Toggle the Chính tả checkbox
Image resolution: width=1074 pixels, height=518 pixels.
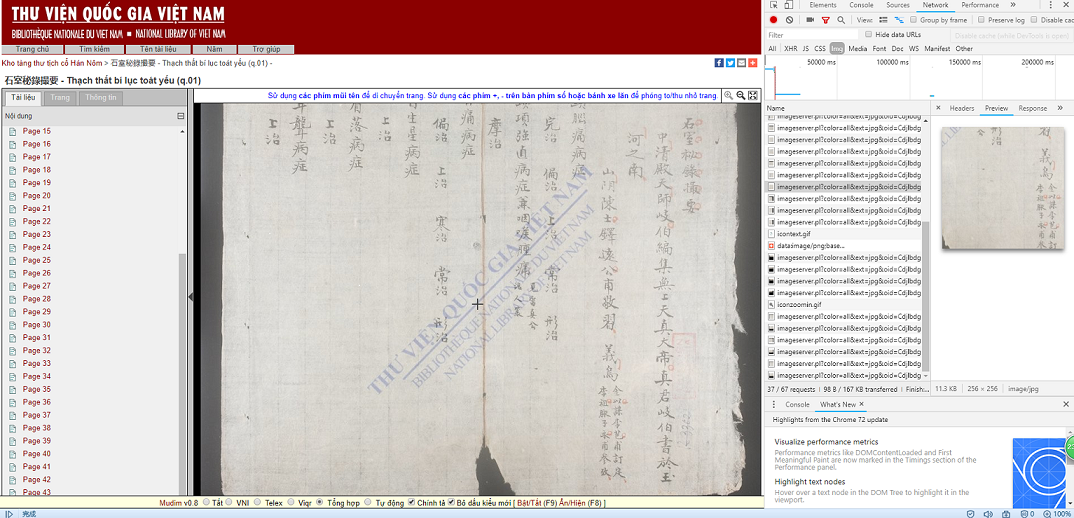pos(412,503)
